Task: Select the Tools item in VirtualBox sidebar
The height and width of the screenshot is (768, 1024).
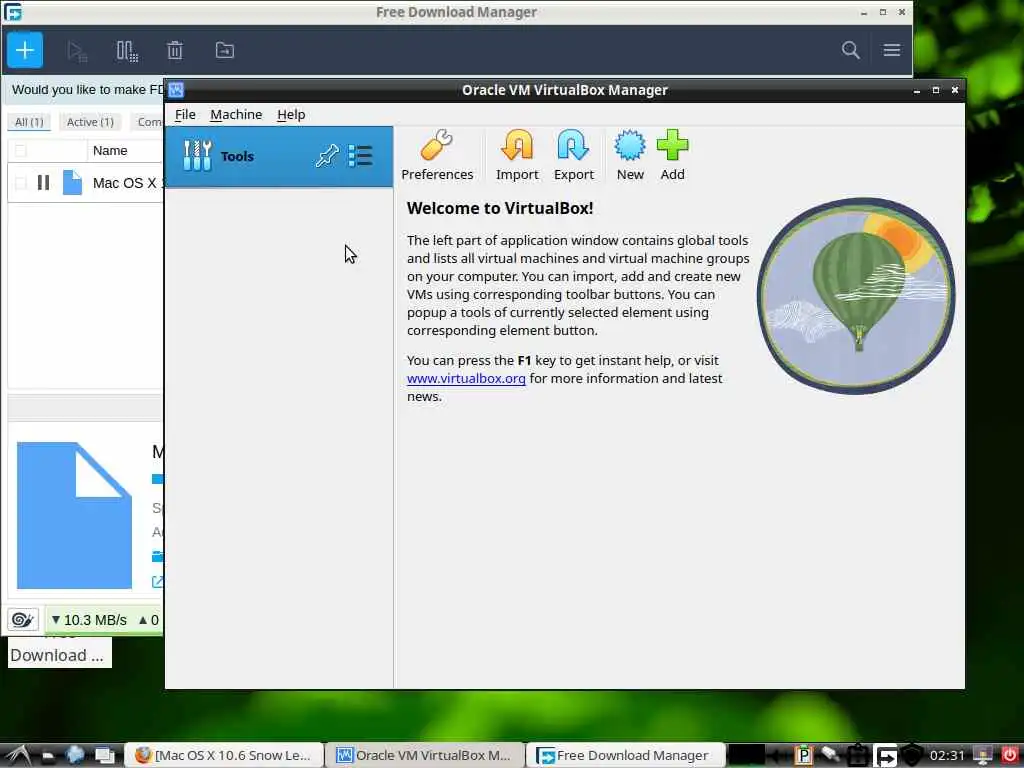Action: (x=279, y=157)
